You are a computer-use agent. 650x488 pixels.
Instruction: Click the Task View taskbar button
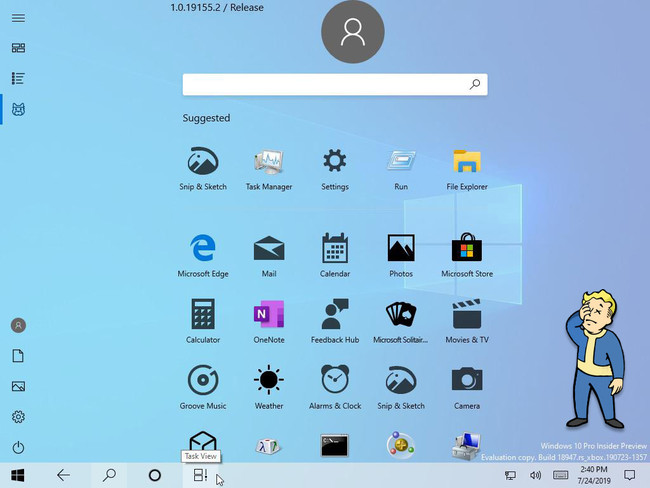click(200, 475)
